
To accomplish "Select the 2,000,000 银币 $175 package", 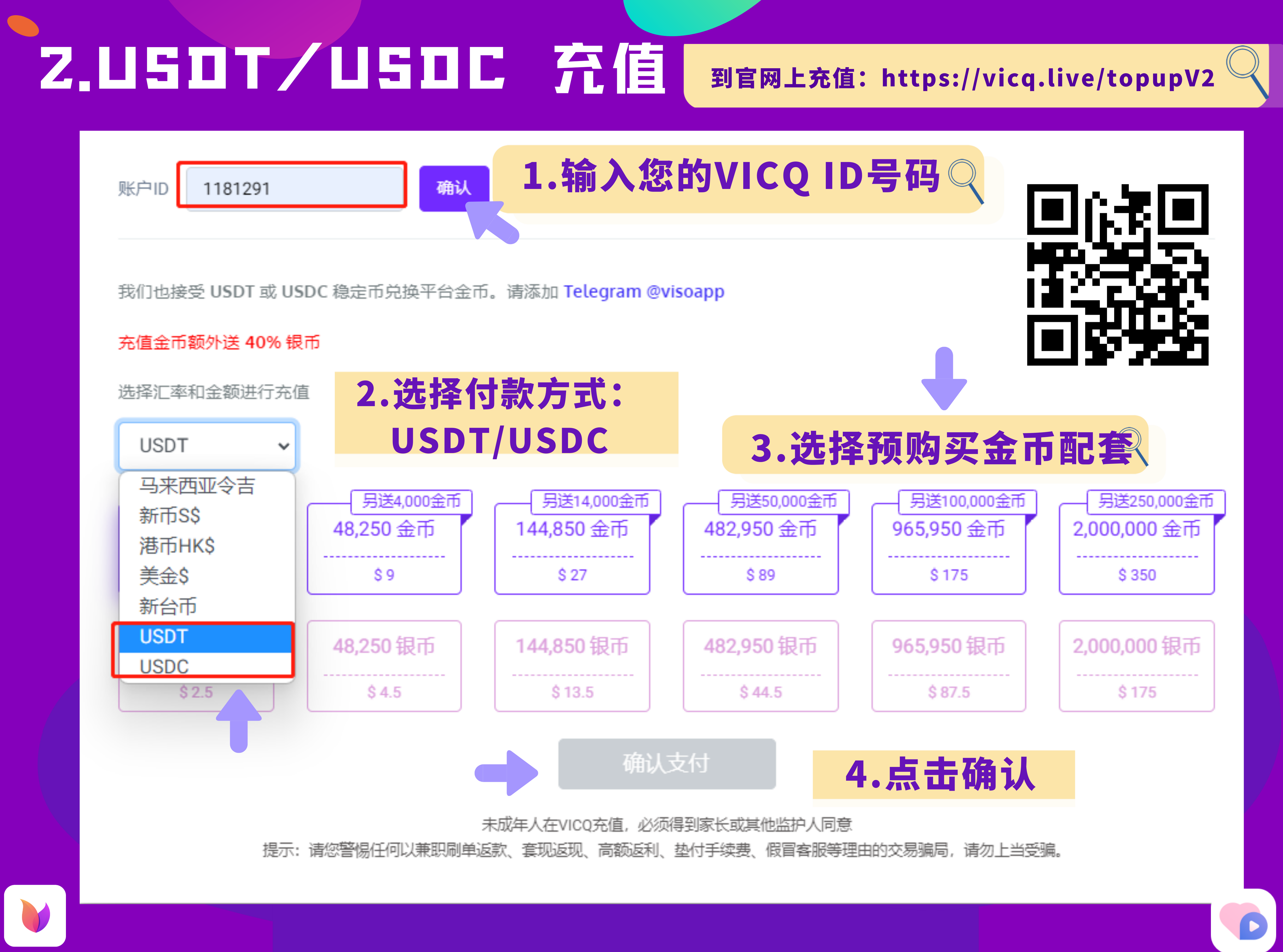I will [1136, 666].
